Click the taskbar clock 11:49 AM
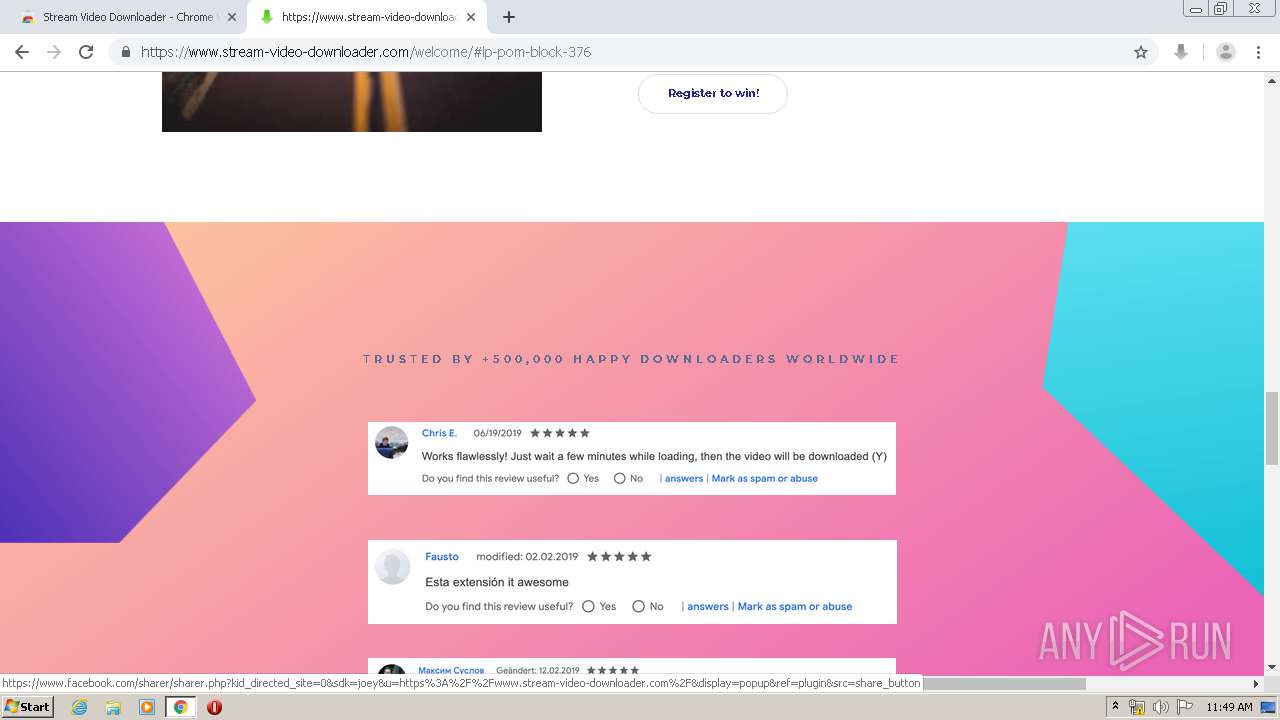This screenshot has height=720, width=1280. [x=1230, y=707]
